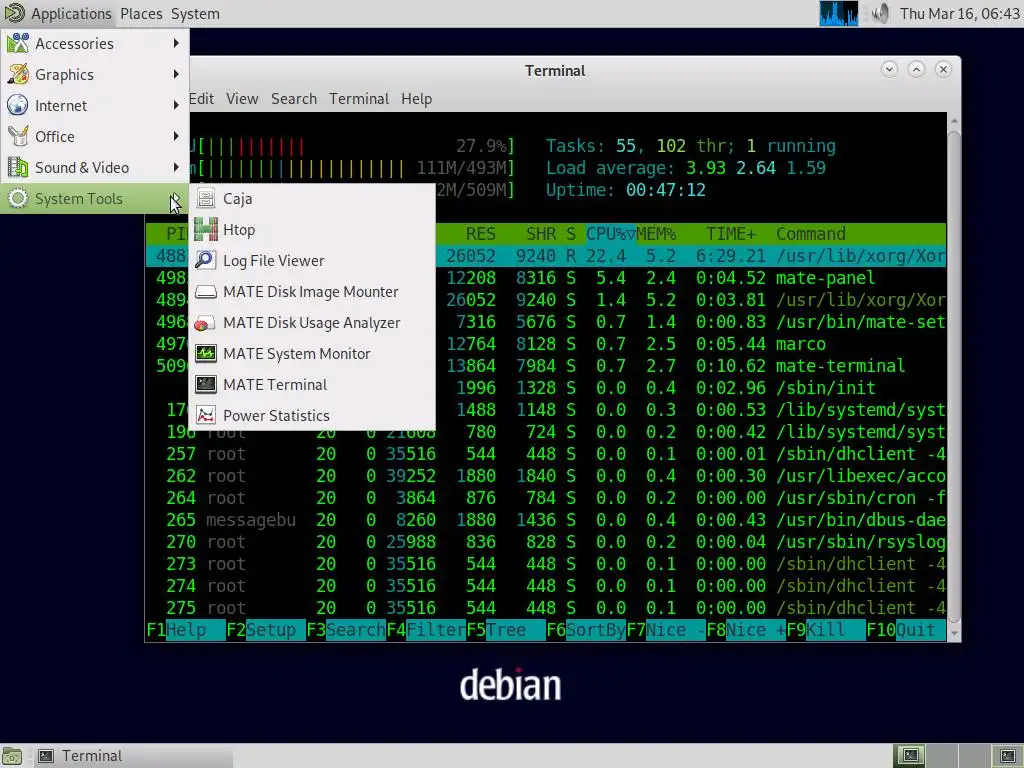This screenshot has width=1024, height=768.
Task: Expand Office submenu arrow
Action: 176,136
